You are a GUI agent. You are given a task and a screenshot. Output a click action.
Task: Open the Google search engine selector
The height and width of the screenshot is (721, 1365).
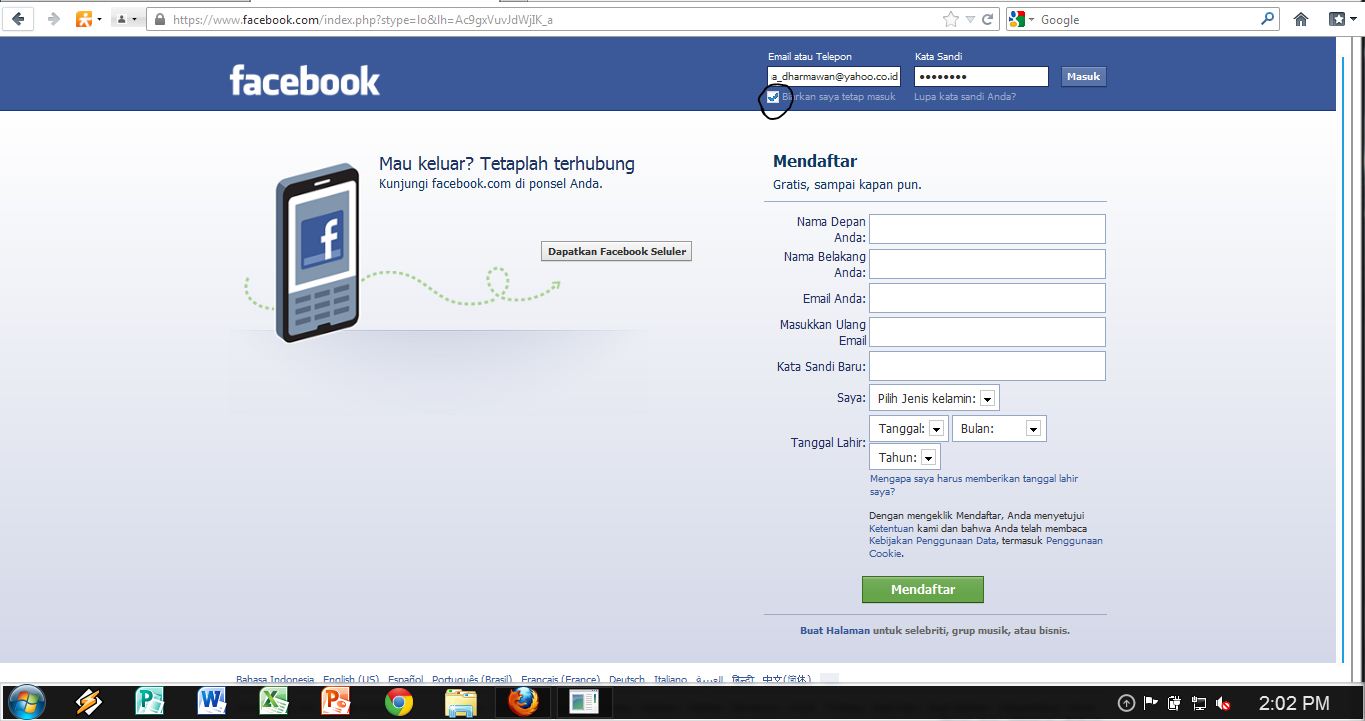pos(1022,19)
